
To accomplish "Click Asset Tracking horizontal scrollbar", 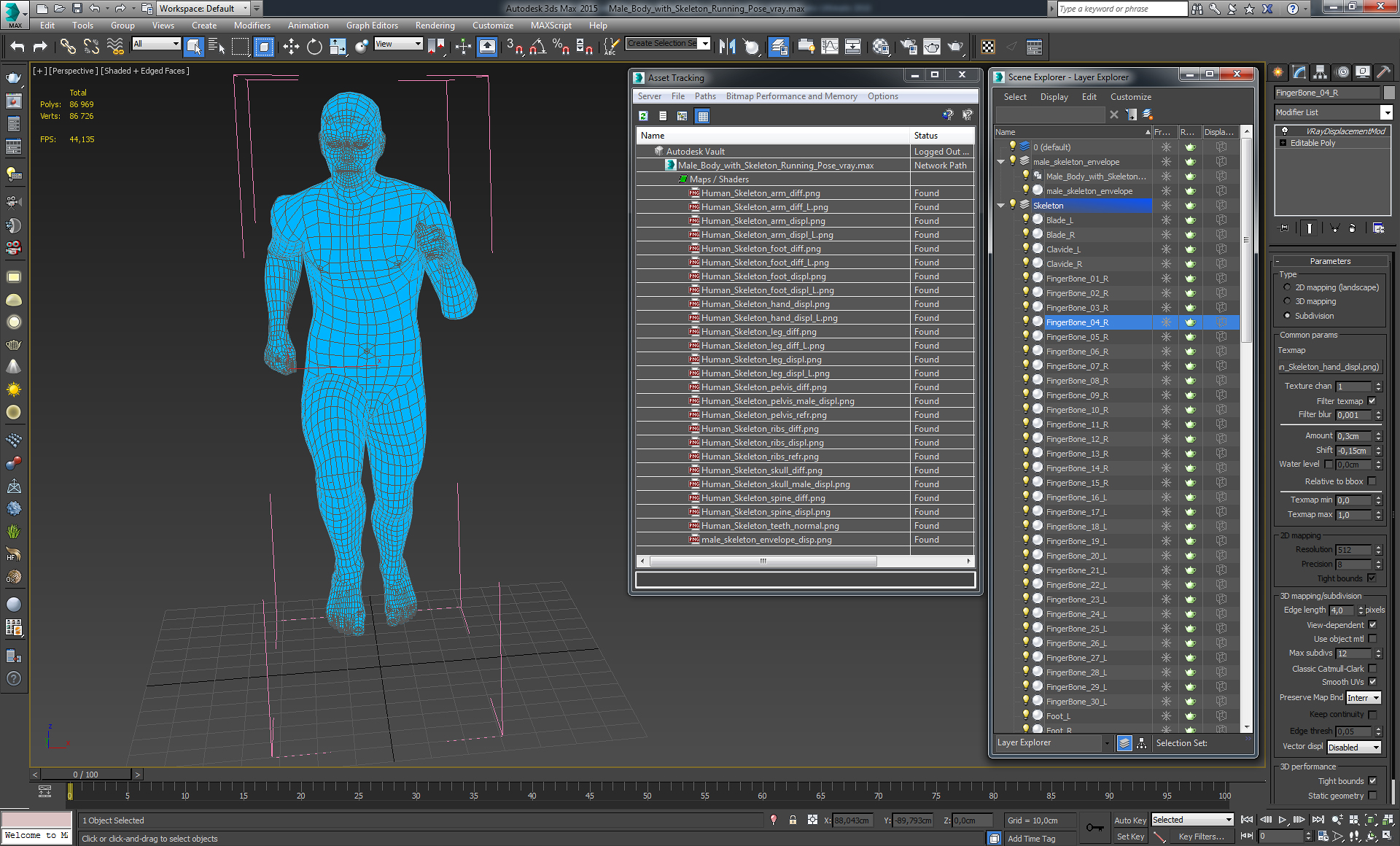I will [763, 562].
